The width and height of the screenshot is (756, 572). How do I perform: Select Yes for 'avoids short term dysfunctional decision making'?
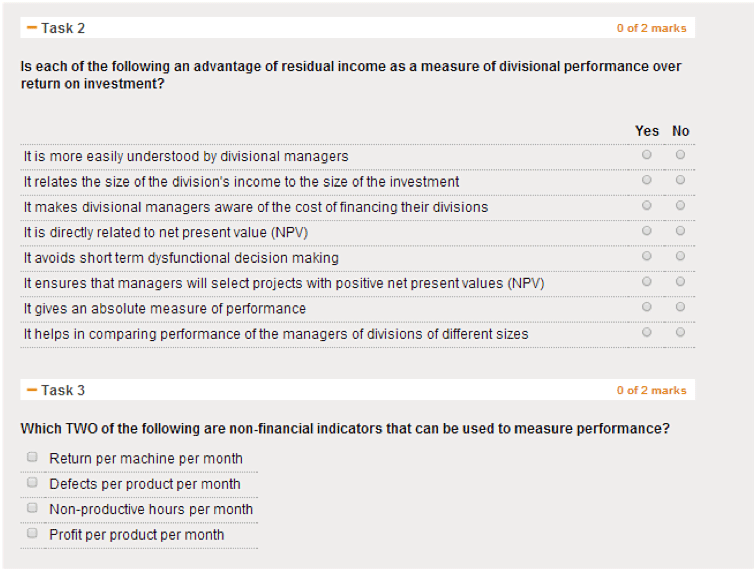(x=647, y=256)
